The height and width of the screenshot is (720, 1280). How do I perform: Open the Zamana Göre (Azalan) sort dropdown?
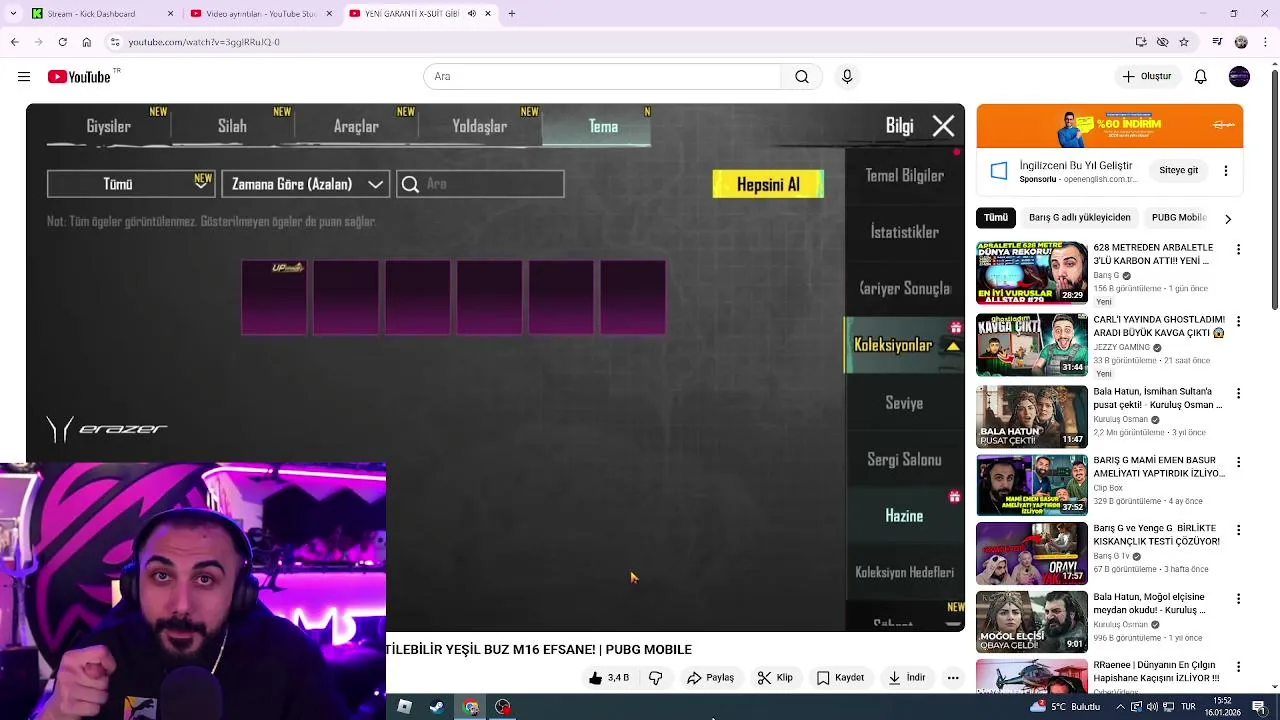pos(306,184)
